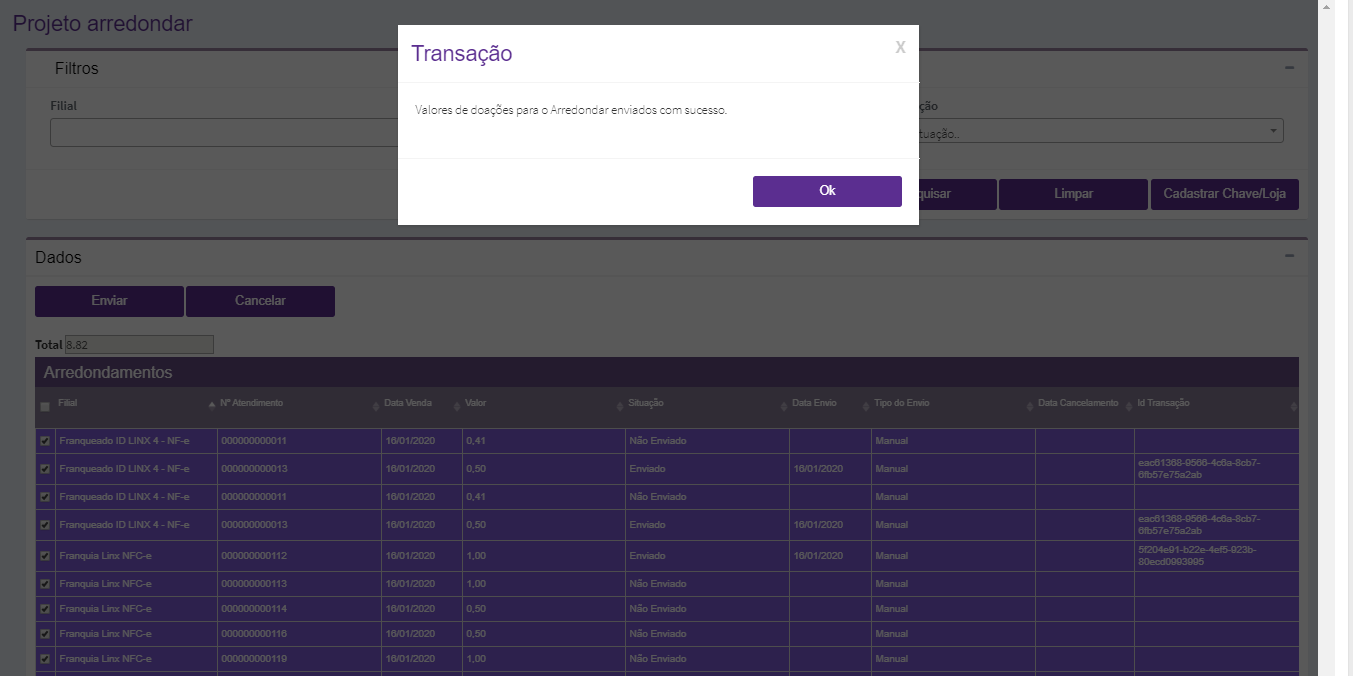Screen dimensions: 1353x676
Task: Sort by Data Envio using its sort icon
Action: click(x=865, y=407)
